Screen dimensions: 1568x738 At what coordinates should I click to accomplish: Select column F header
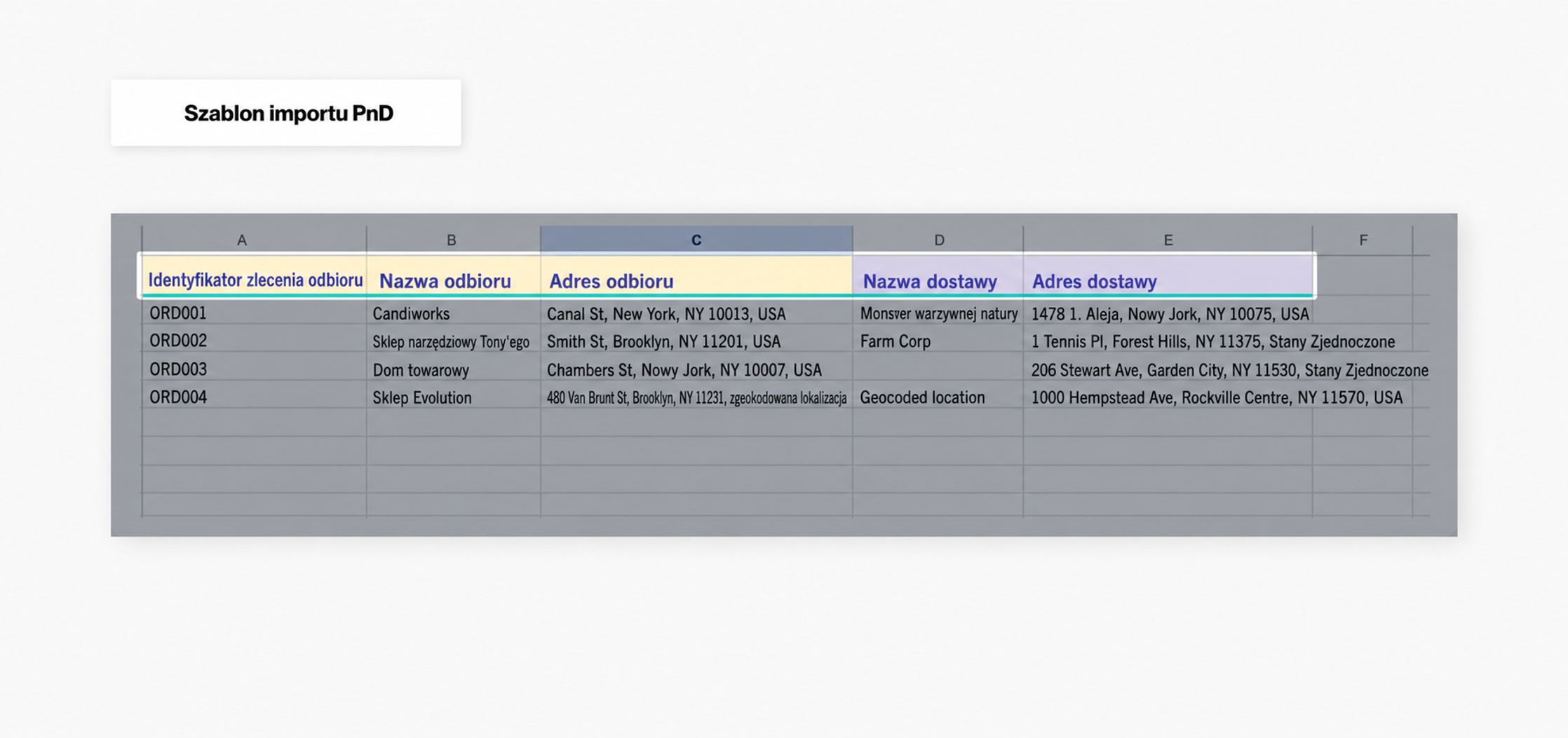point(1363,240)
